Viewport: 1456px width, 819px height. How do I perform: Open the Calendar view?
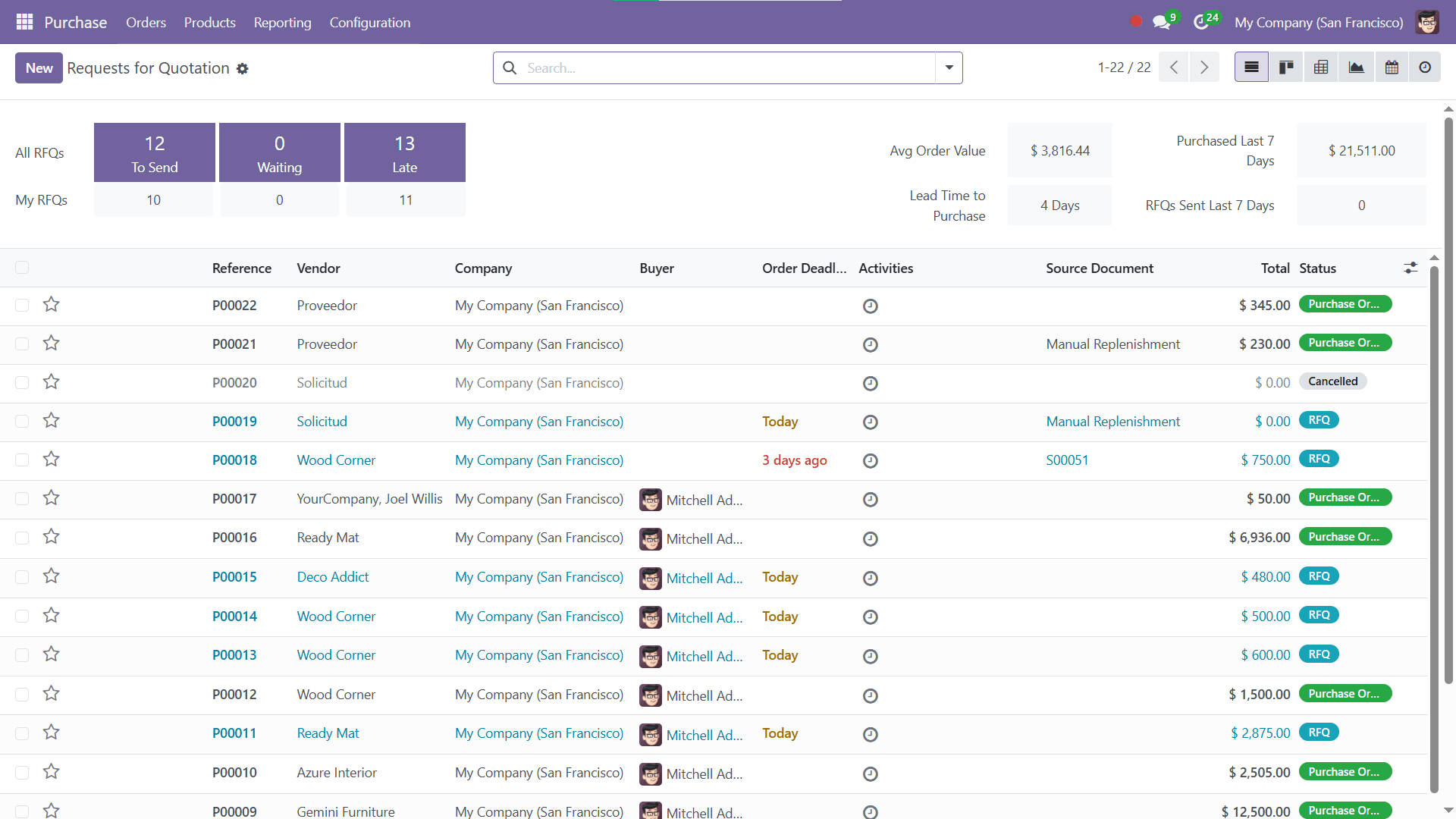click(x=1392, y=67)
